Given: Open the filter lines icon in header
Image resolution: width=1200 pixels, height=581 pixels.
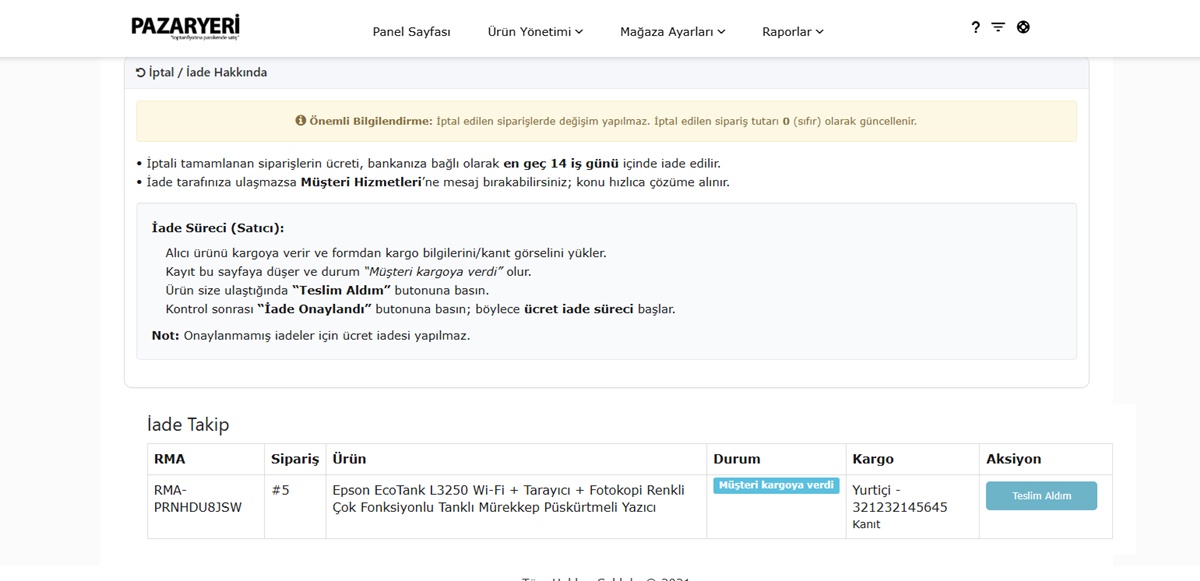Looking at the screenshot, I should pyautogui.click(x=998, y=27).
